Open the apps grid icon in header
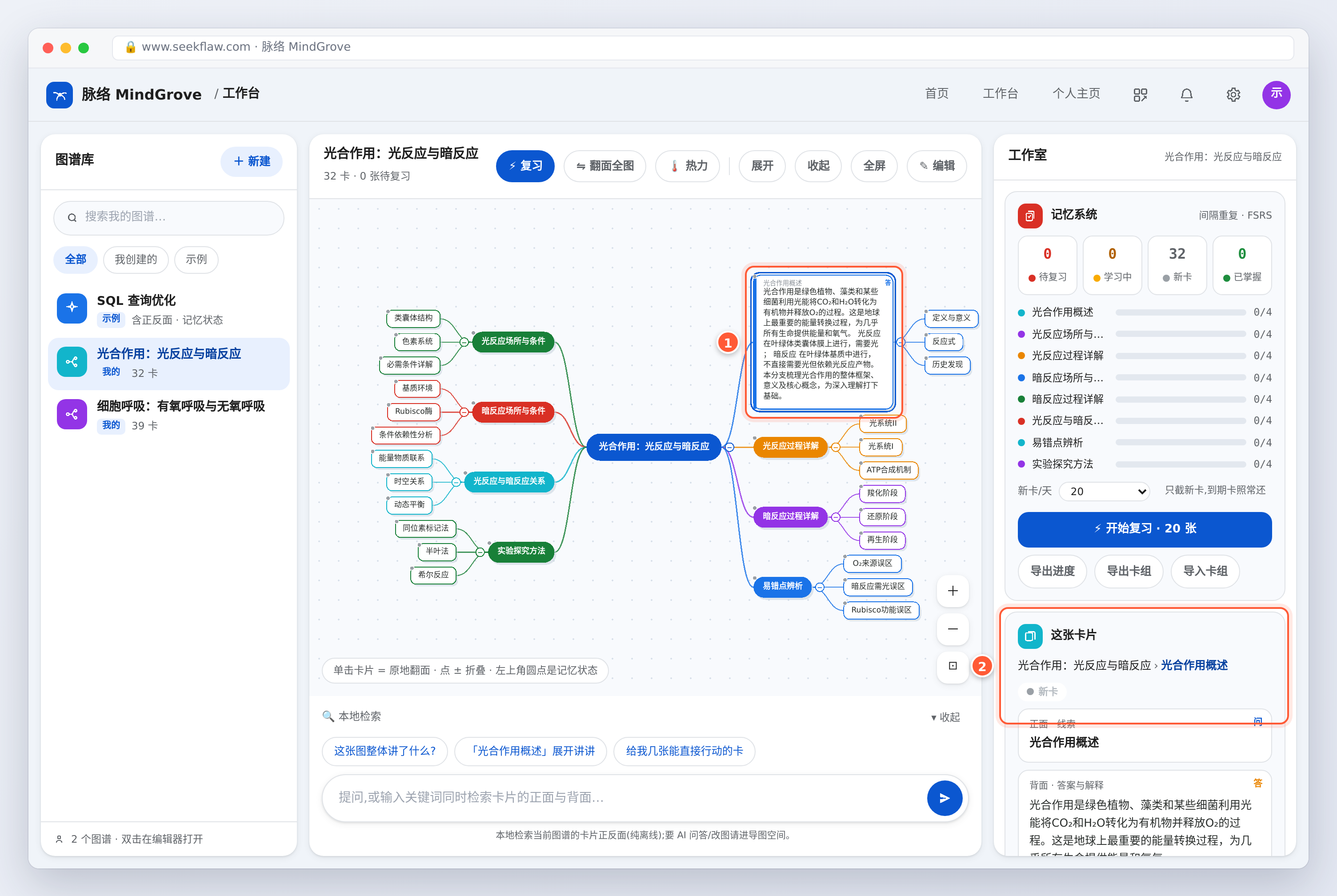This screenshot has height=896, width=1337. tap(1140, 95)
